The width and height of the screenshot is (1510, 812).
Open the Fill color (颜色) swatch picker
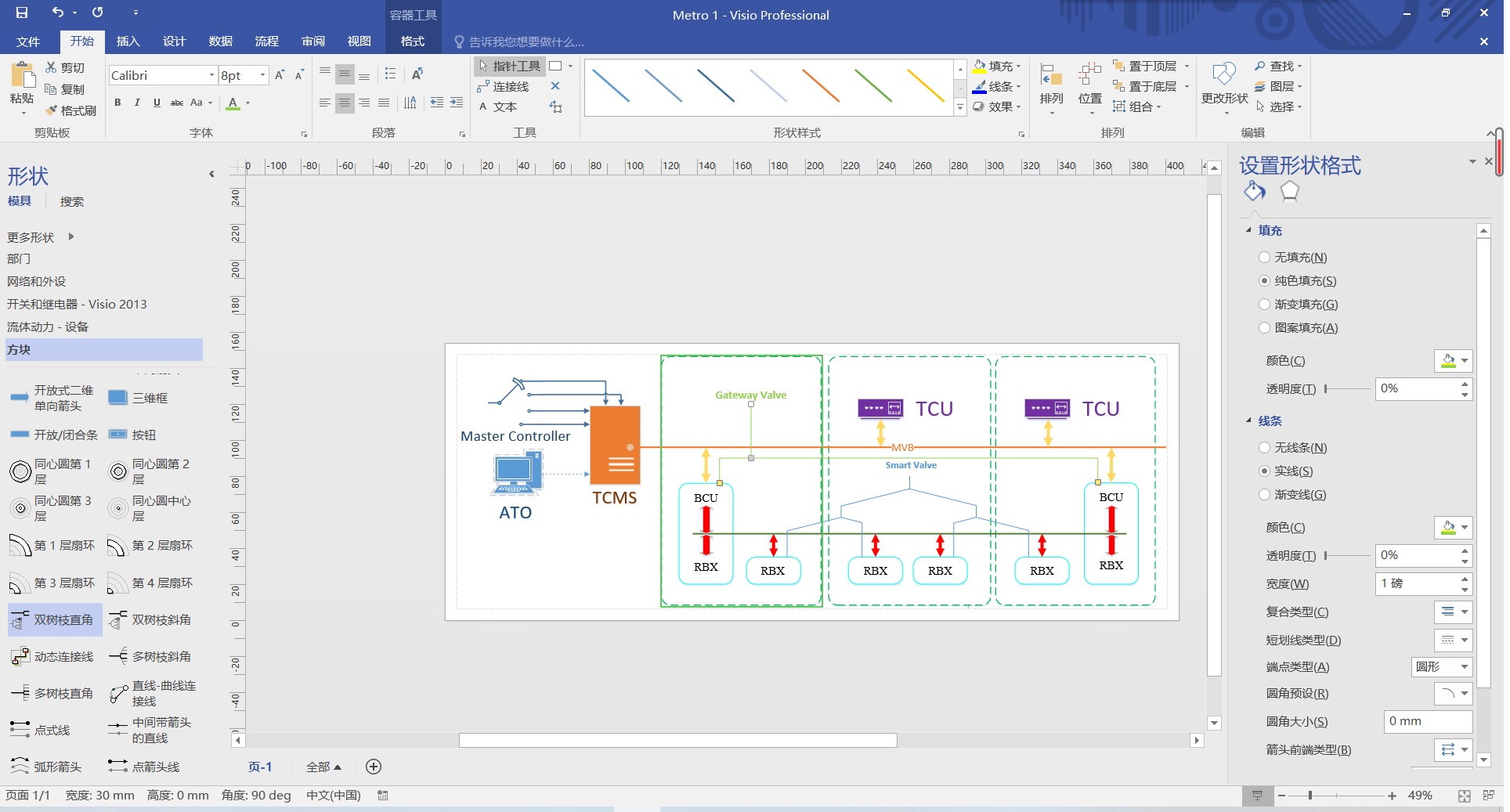click(x=1453, y=360)
